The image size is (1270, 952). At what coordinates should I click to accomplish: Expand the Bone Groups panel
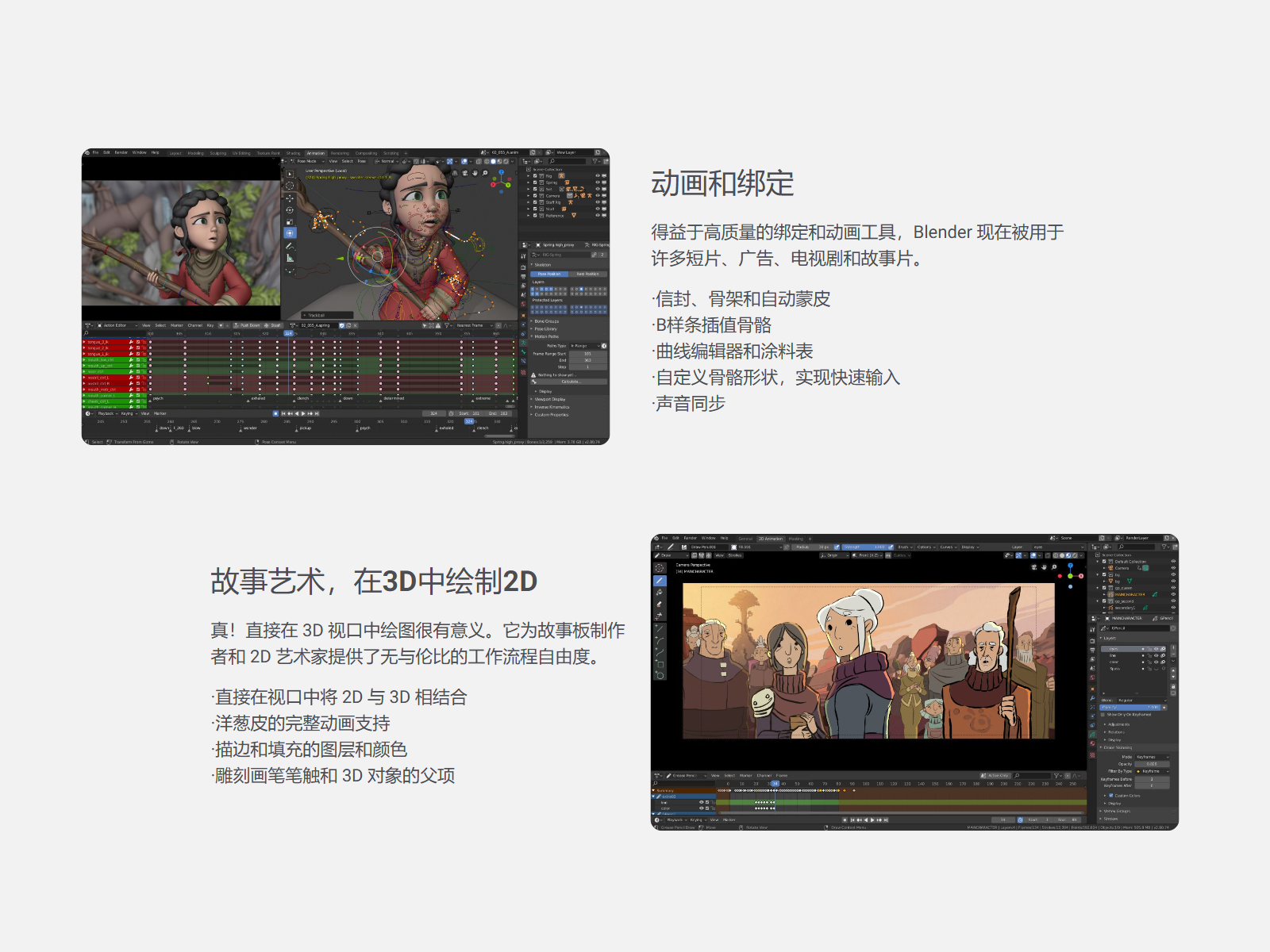tap(546, 321)
